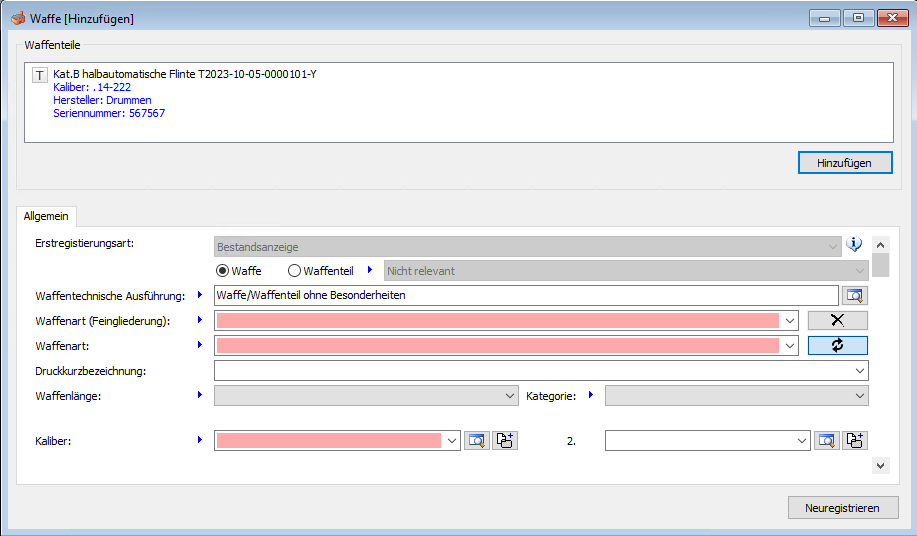Expand the Waffenart (Feingliederung) dropdown
This screenshot has width=917, height=536.
tap(790, 320)
